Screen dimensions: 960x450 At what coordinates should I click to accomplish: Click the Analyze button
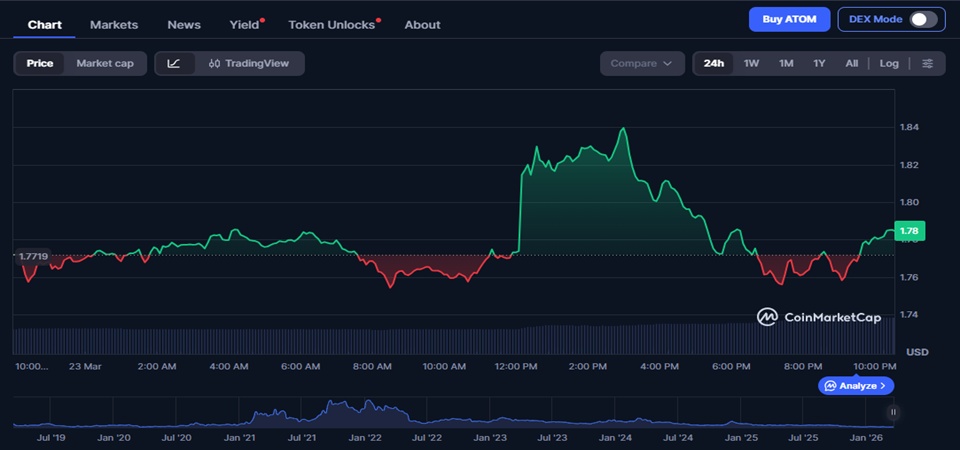[856, 386]
